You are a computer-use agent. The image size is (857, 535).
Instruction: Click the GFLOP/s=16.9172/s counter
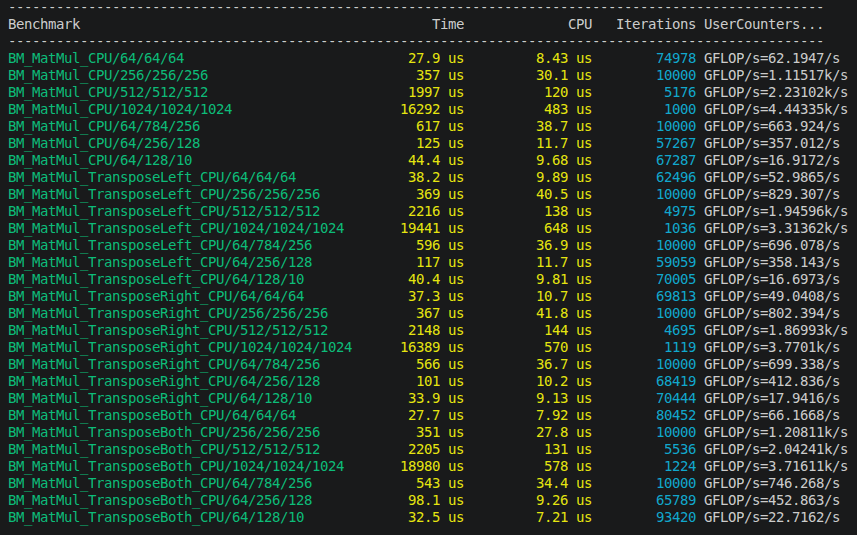[x=771, y=160]
